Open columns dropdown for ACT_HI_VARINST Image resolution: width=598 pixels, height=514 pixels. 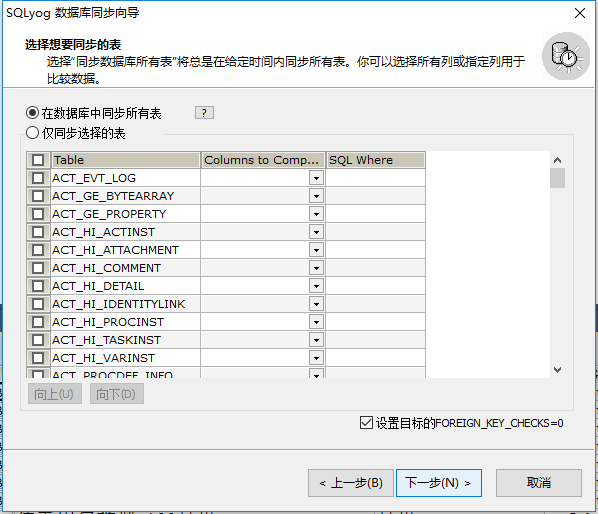click(x=316, y=358)
